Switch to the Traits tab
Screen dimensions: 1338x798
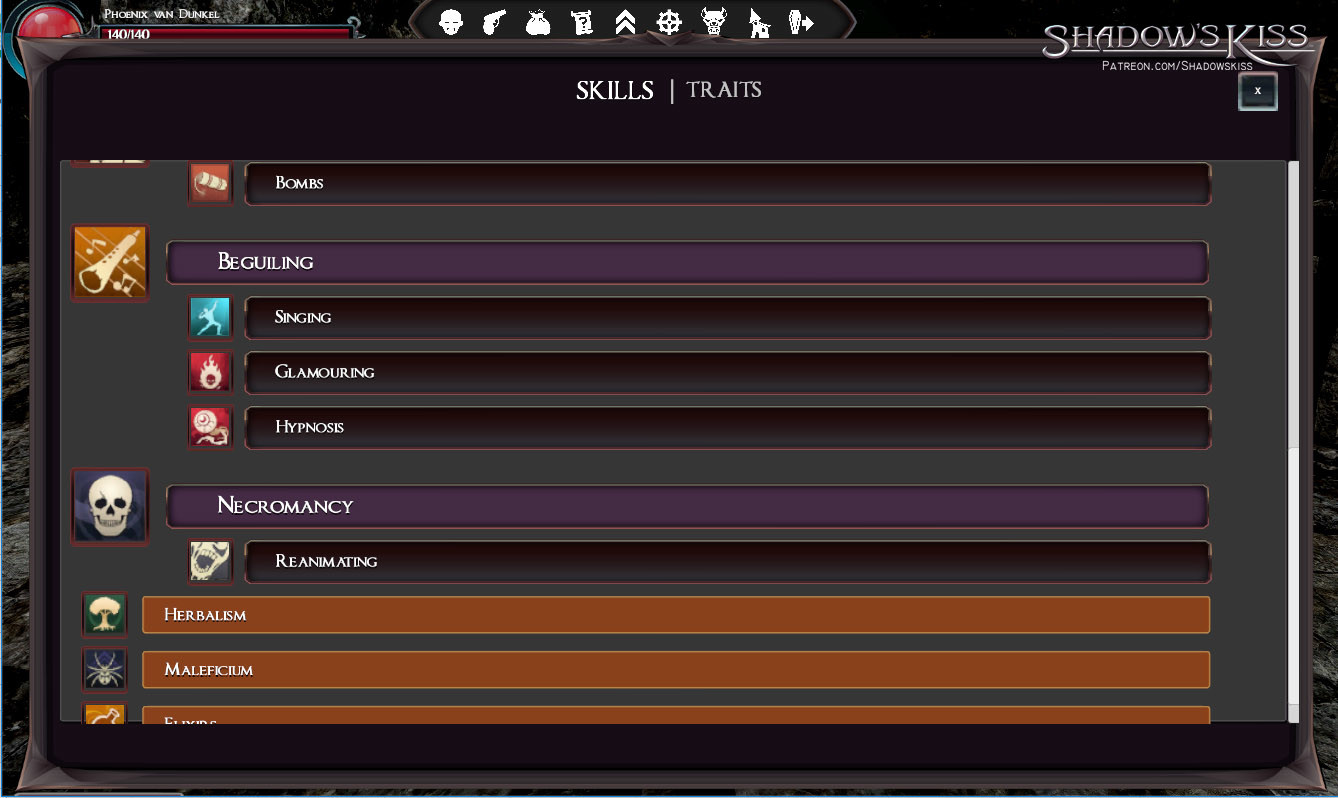tap(723, 90)
